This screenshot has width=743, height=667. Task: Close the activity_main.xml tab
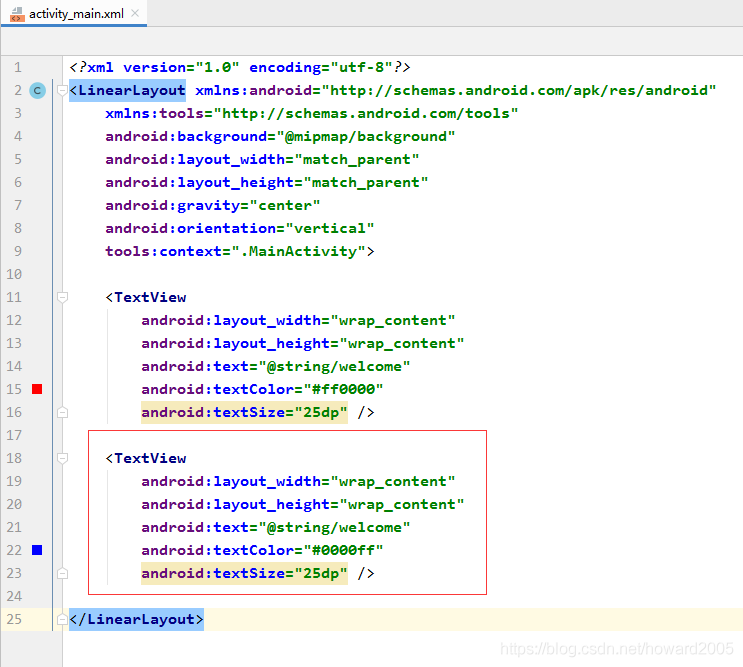(x=135, y=13)
